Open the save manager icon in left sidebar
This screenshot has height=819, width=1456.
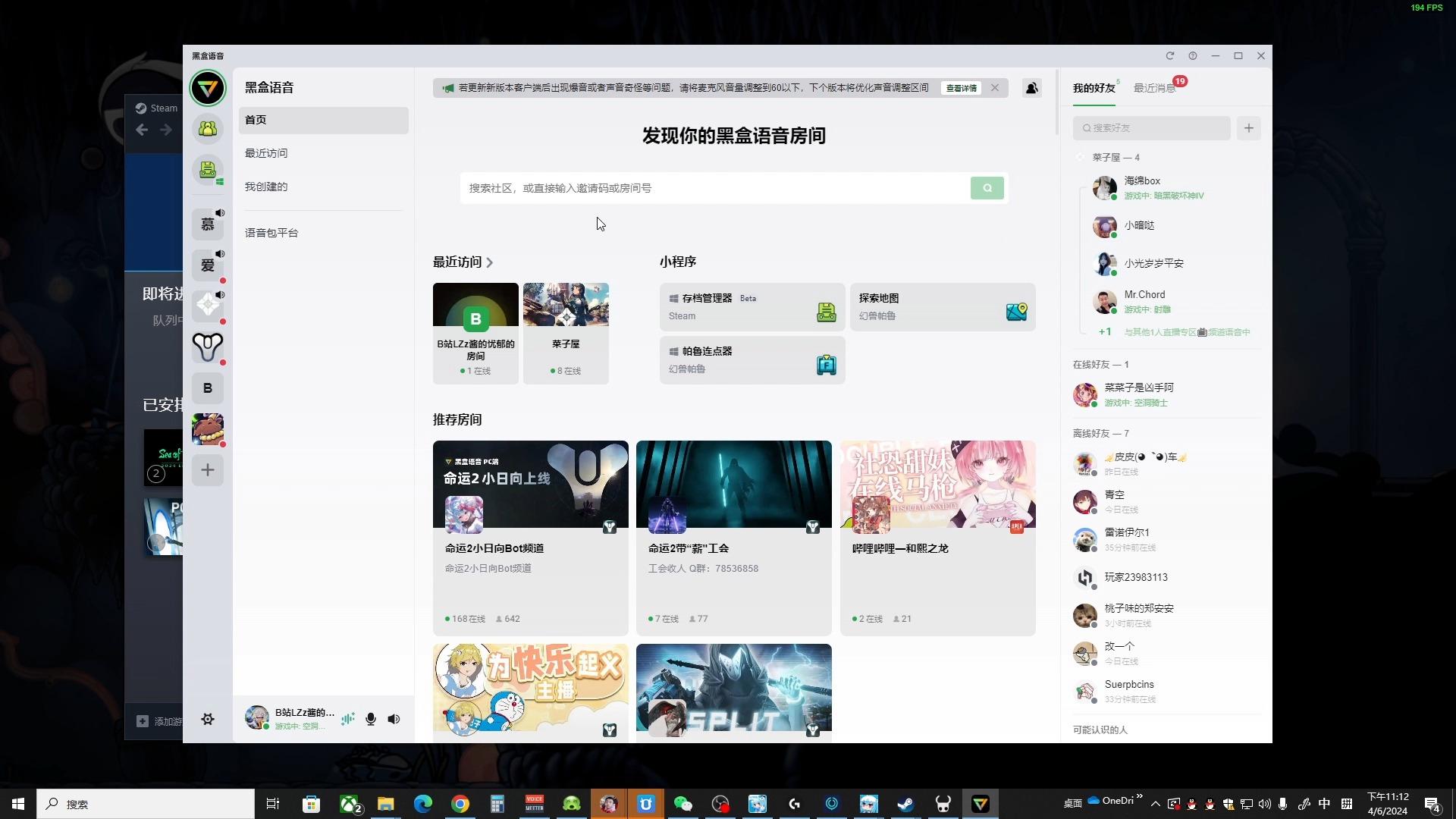[207, 170]
